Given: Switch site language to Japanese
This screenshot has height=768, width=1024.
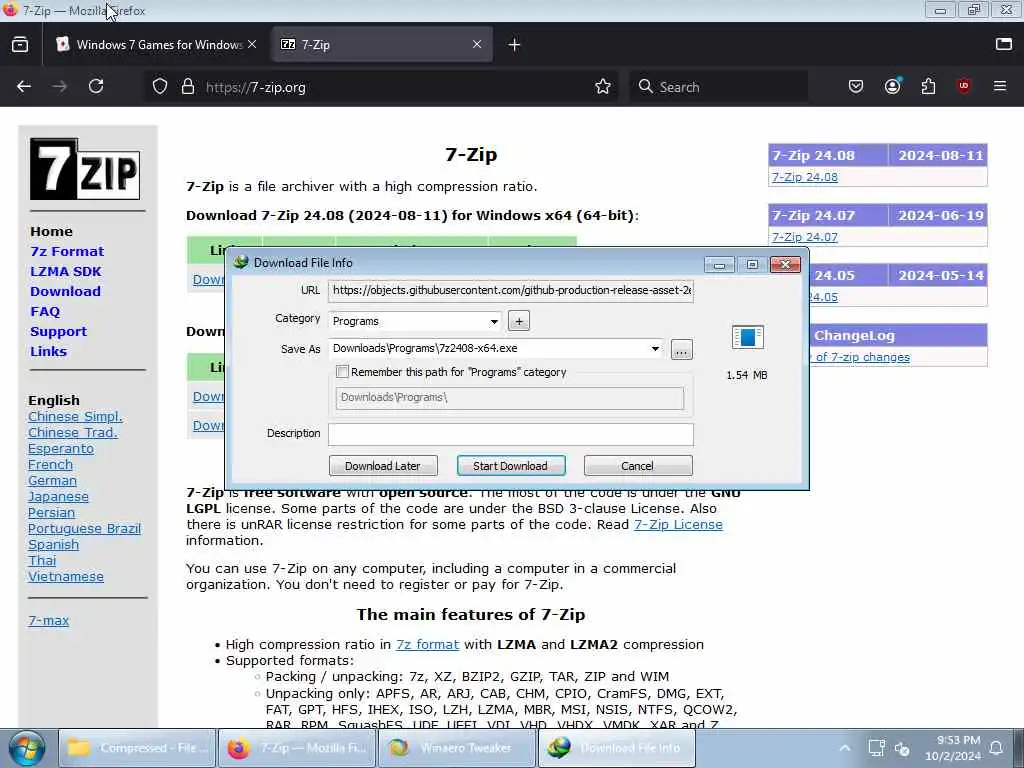Looking at the screenshot, I should [x=58, y=496].
